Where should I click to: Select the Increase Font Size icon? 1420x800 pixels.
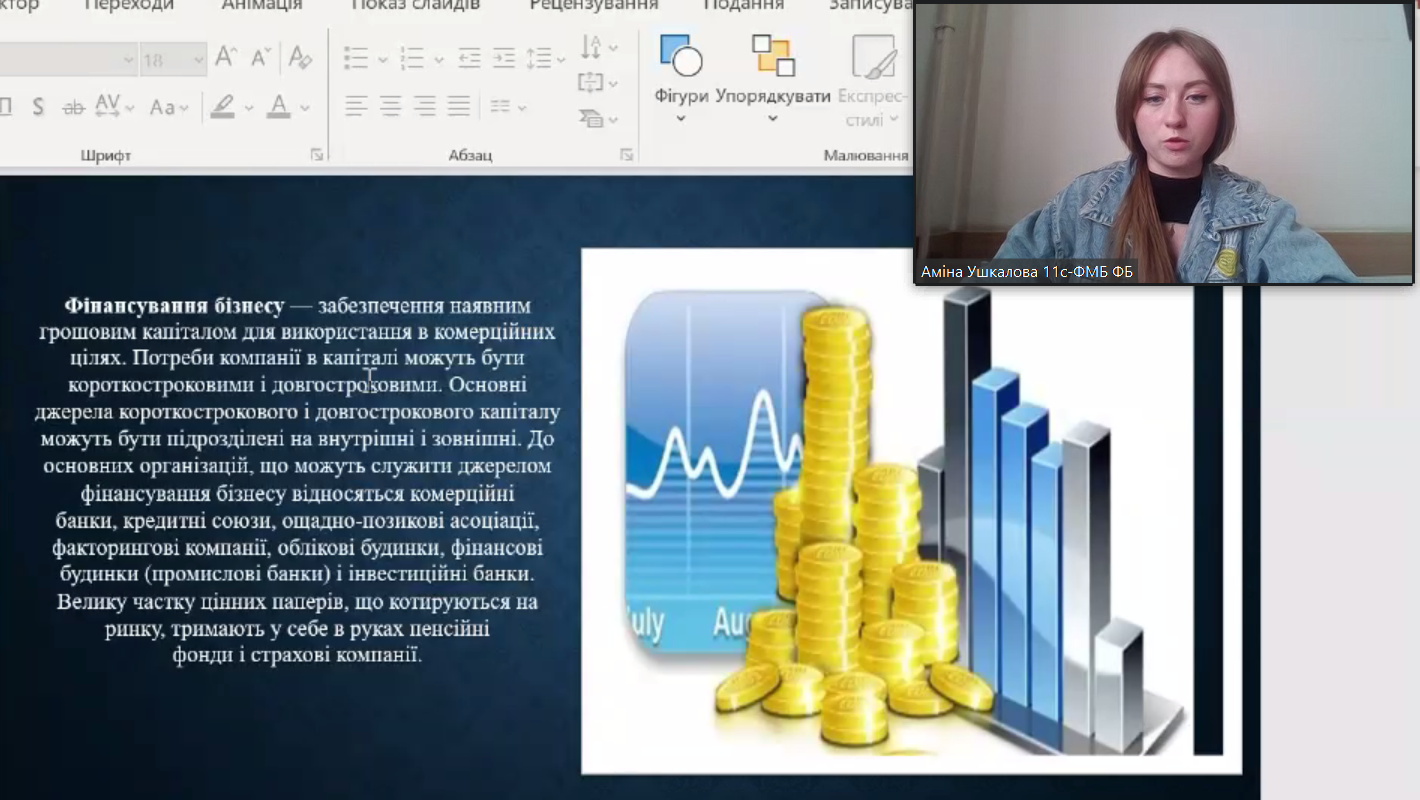(x=227, y=55)
